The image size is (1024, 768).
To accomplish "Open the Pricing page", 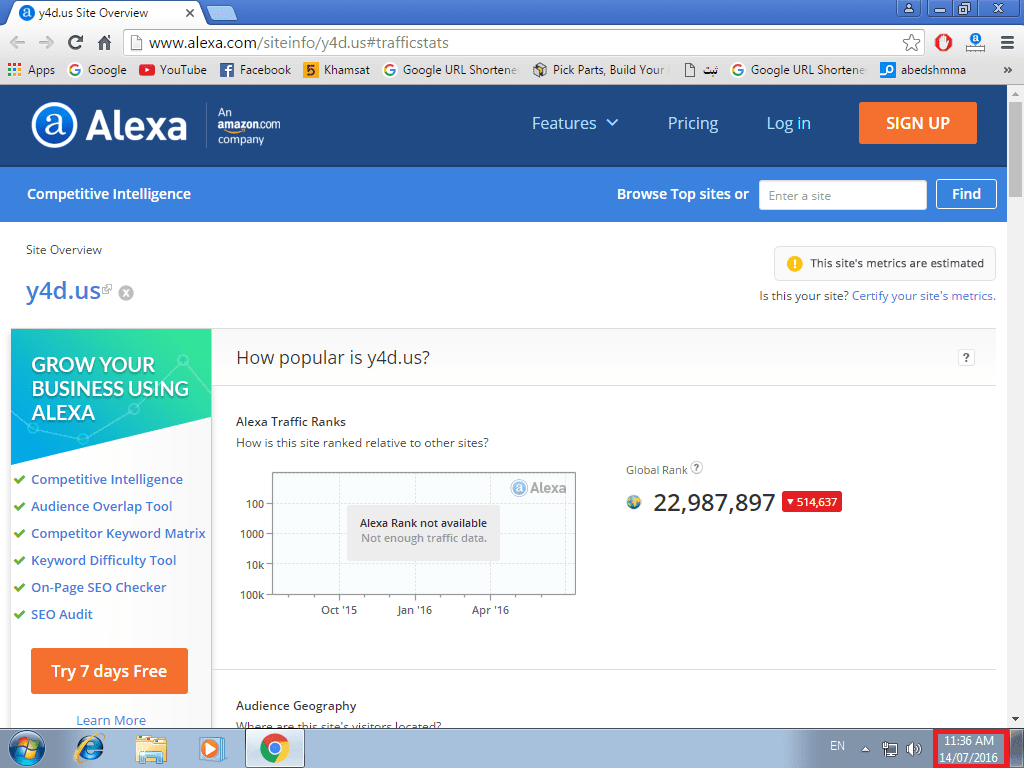I will pyautogui.click(x=692, y=123).
